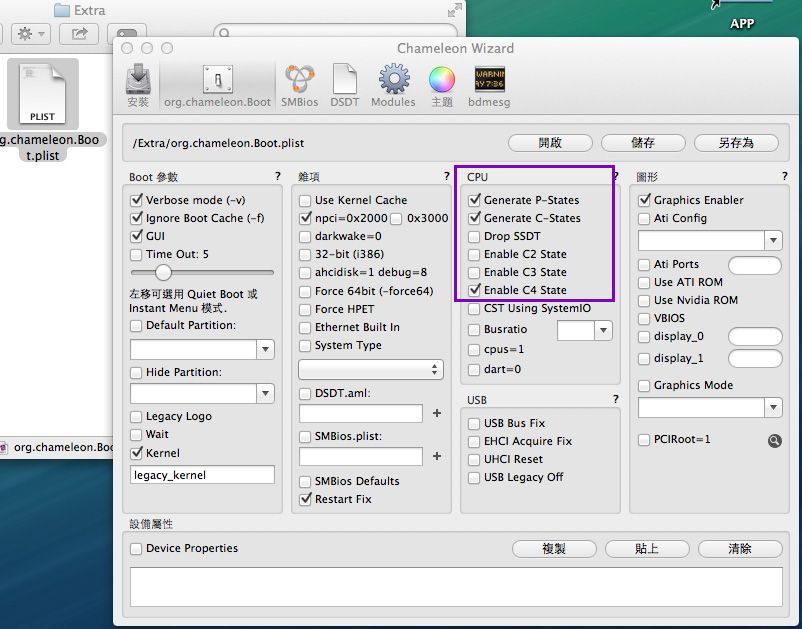Click the plus icon next to DSDT.aml field
The width and height of the screenshot is (802, 629).
[x=437, y=413]
